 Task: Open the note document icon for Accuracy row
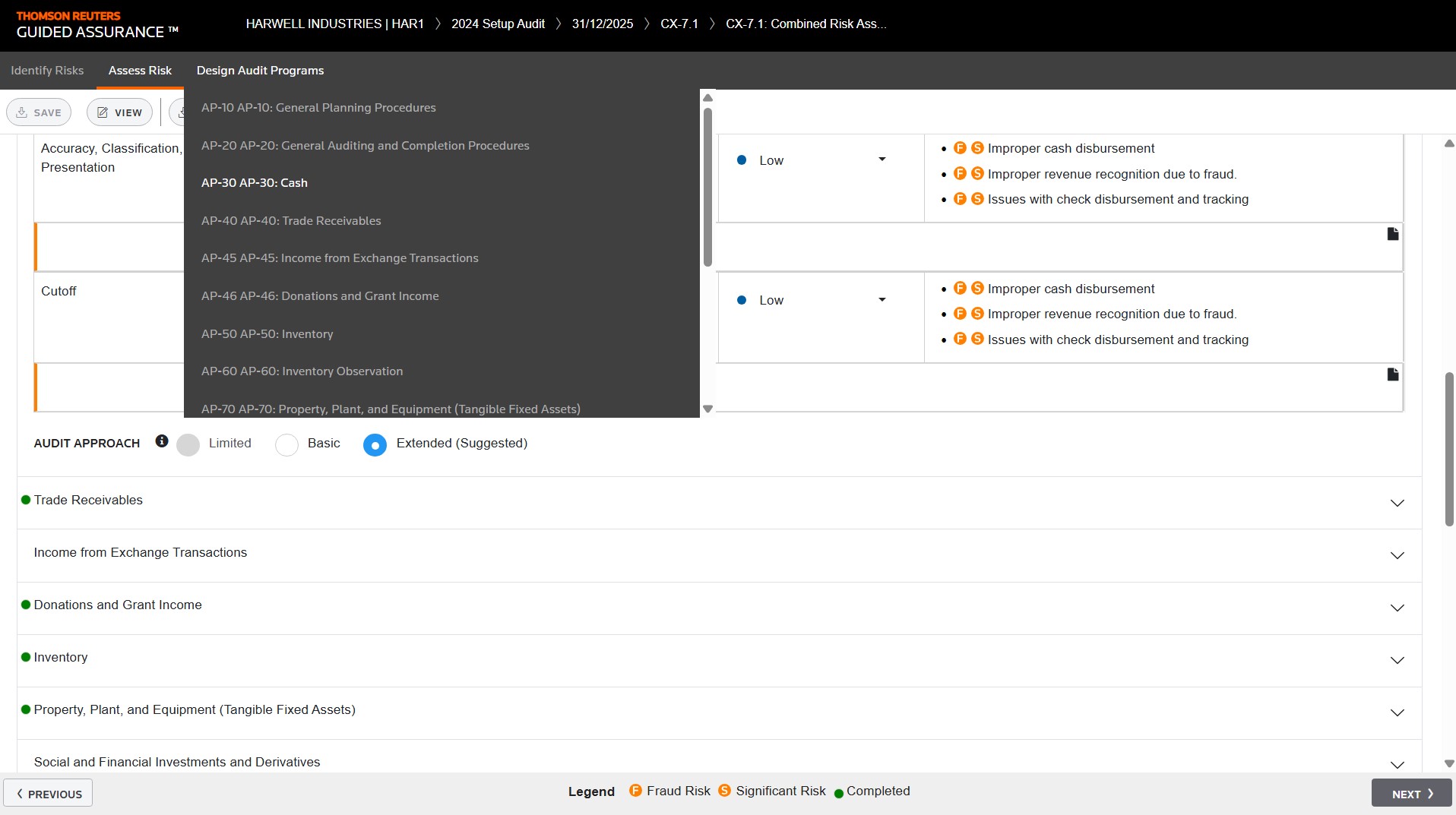coord(1392,234)
